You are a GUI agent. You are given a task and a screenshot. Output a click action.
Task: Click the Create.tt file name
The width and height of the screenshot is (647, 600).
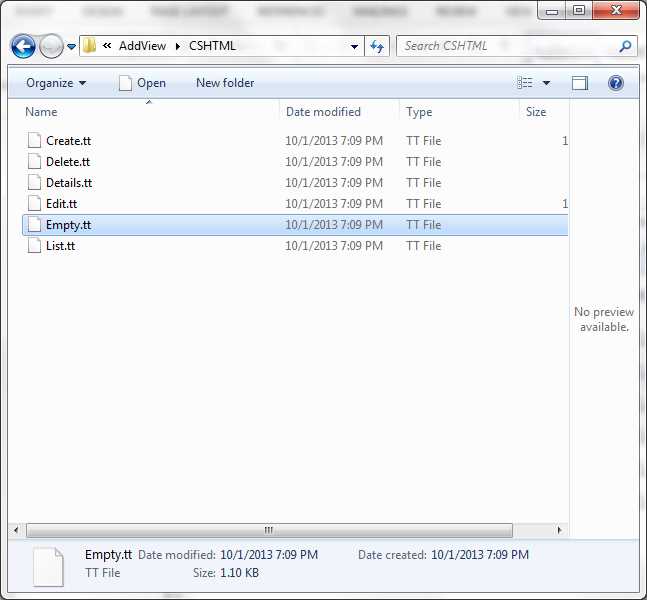pos(68,141)
